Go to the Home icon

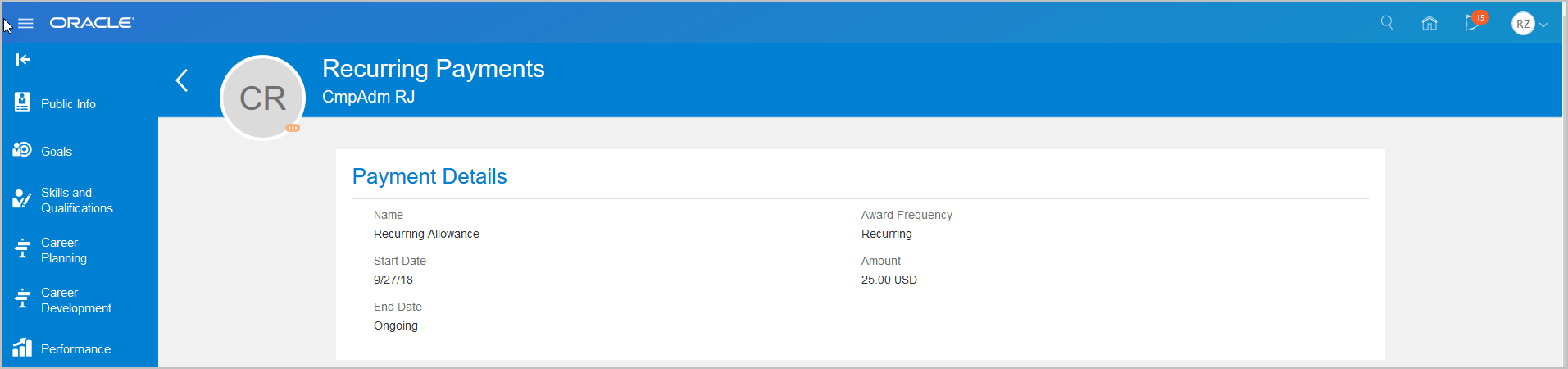click(x=1429, y=24)
